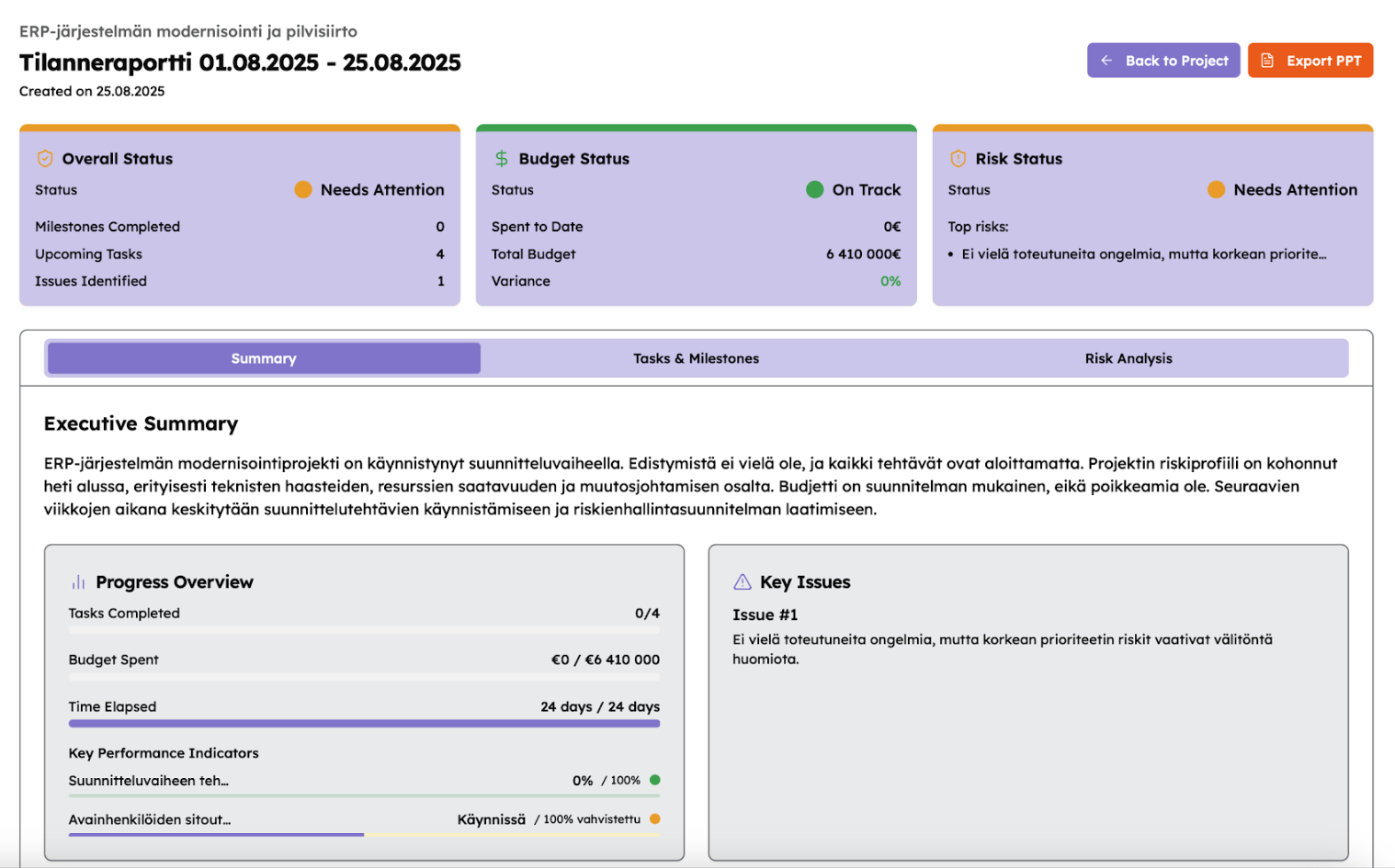The height and width of the screenshot is (868, 1395).
Task: Click the Key Issues warning triangle icon
Action: pyautogui.click(x=743, y=582)
